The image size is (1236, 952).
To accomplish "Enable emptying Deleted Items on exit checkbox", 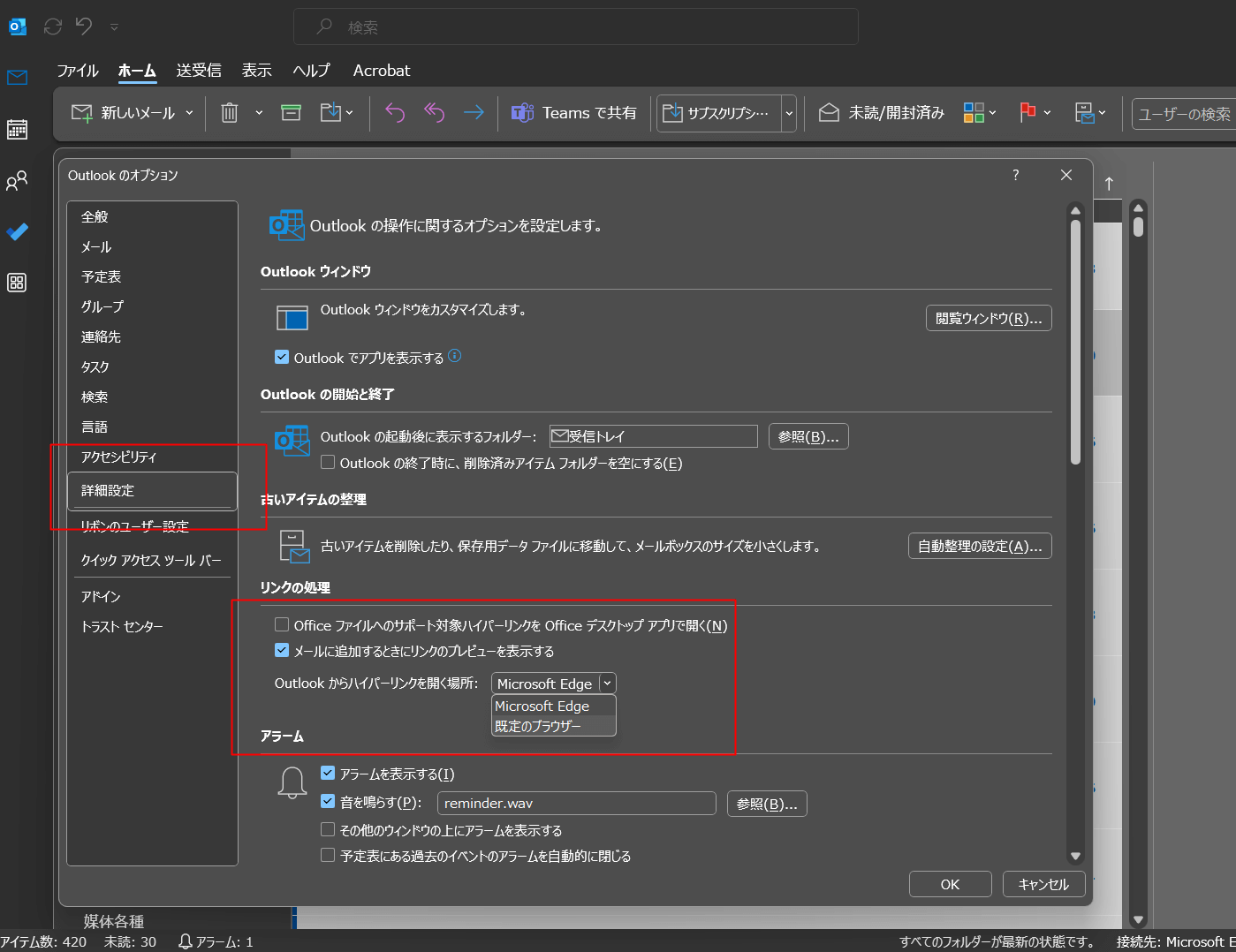I will coord(328,463).
